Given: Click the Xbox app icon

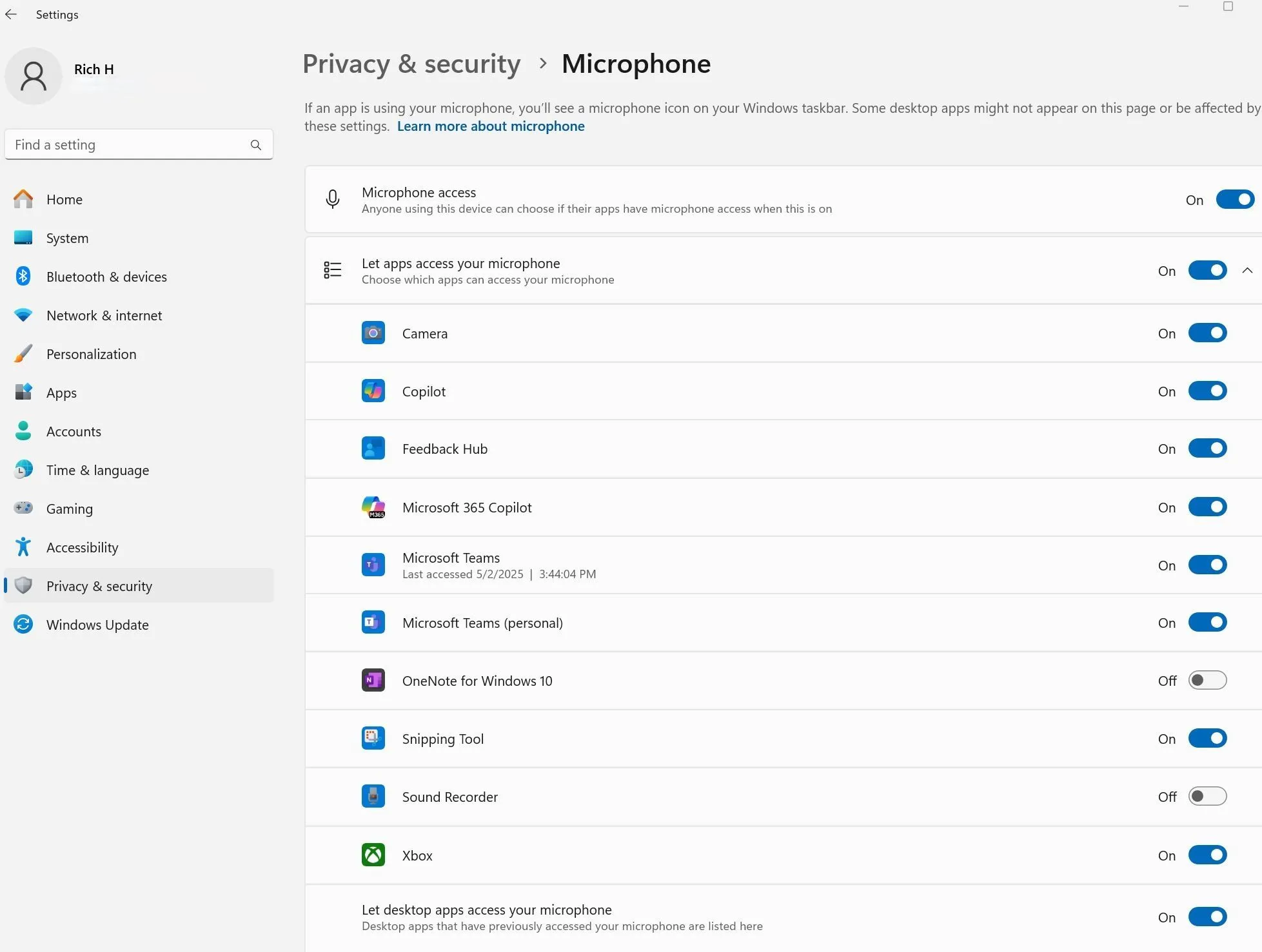Looking at the screenshot, I should 373,855.
